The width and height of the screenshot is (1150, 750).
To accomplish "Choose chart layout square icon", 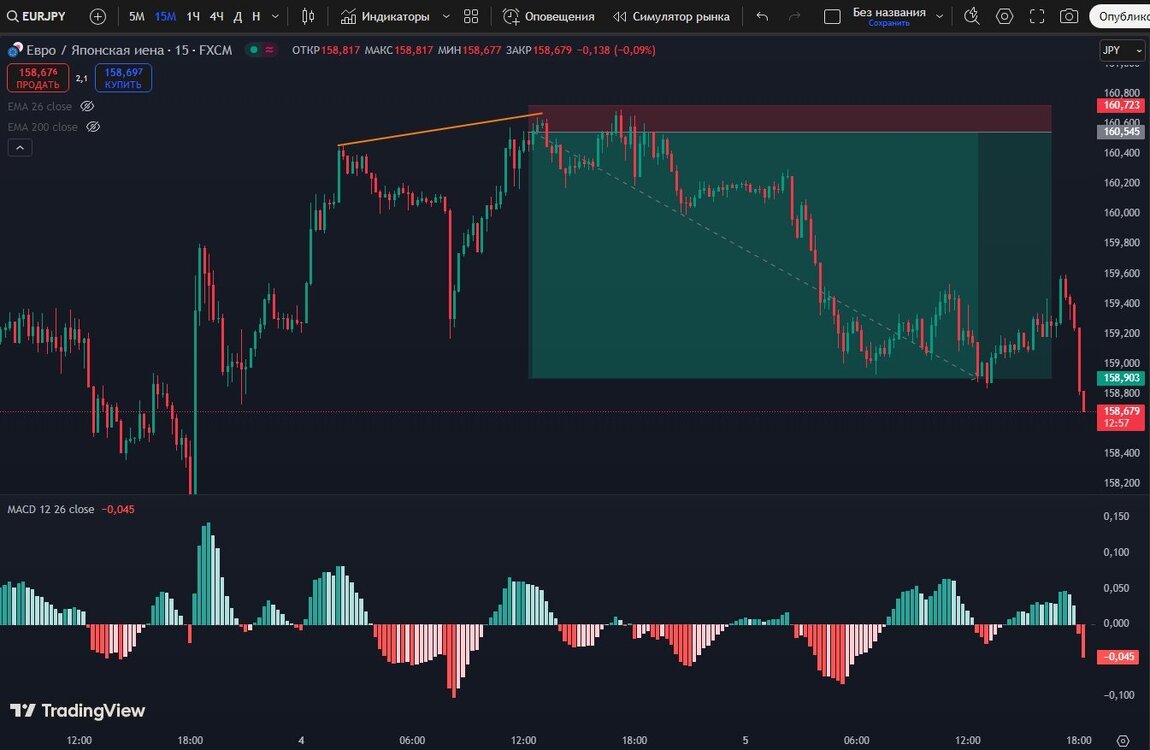I will click(x=832, y=16).
